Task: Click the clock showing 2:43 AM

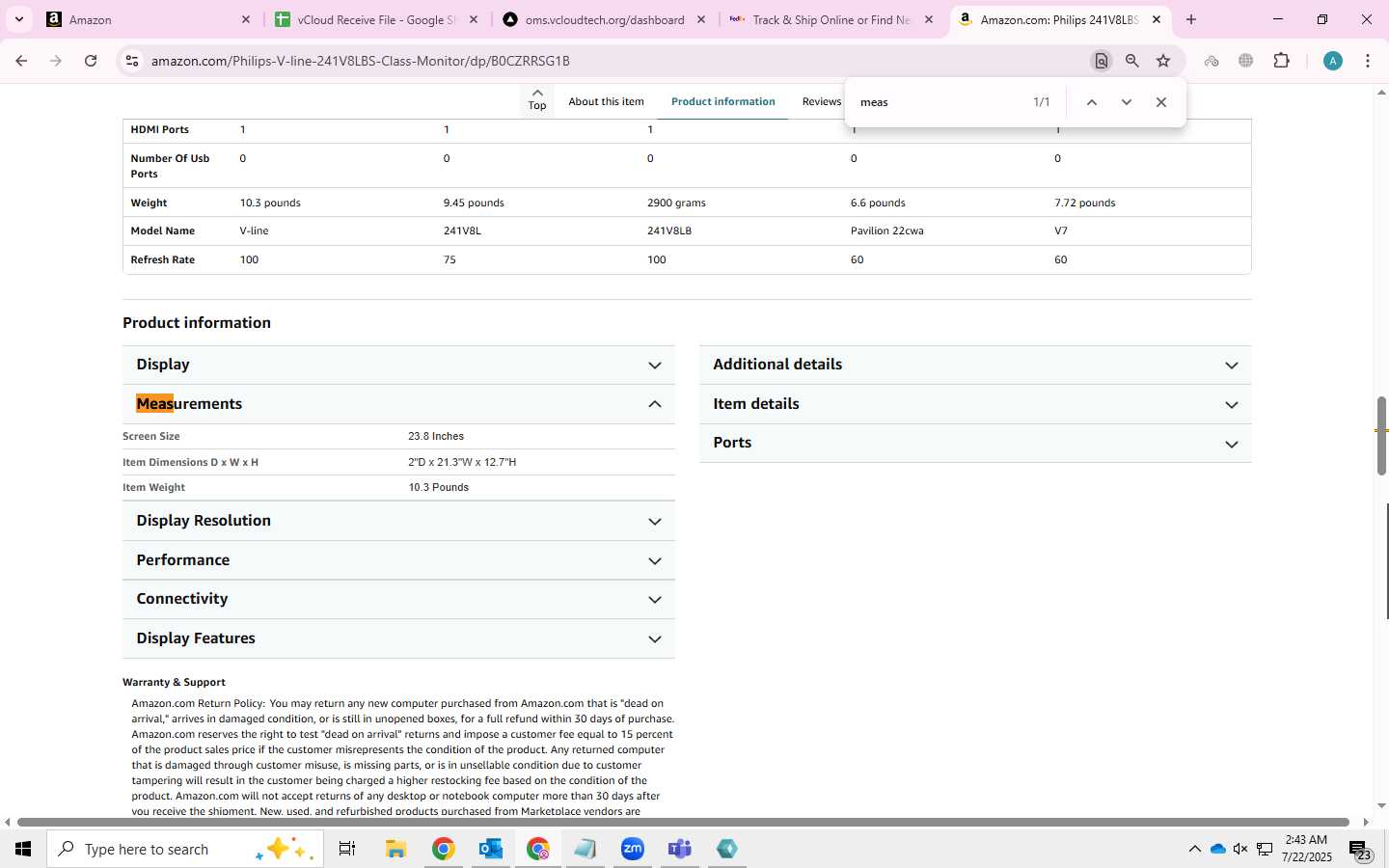Action: point(1306,840)
